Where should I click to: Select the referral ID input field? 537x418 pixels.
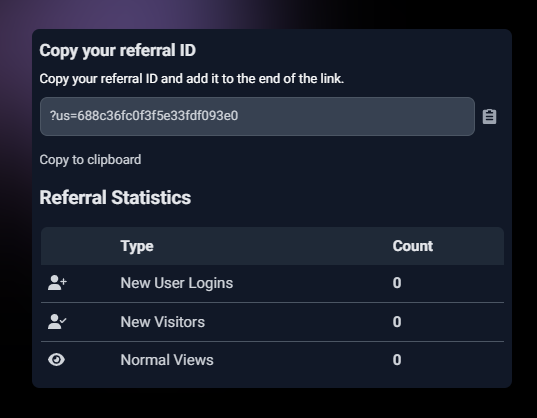point(257,116)
